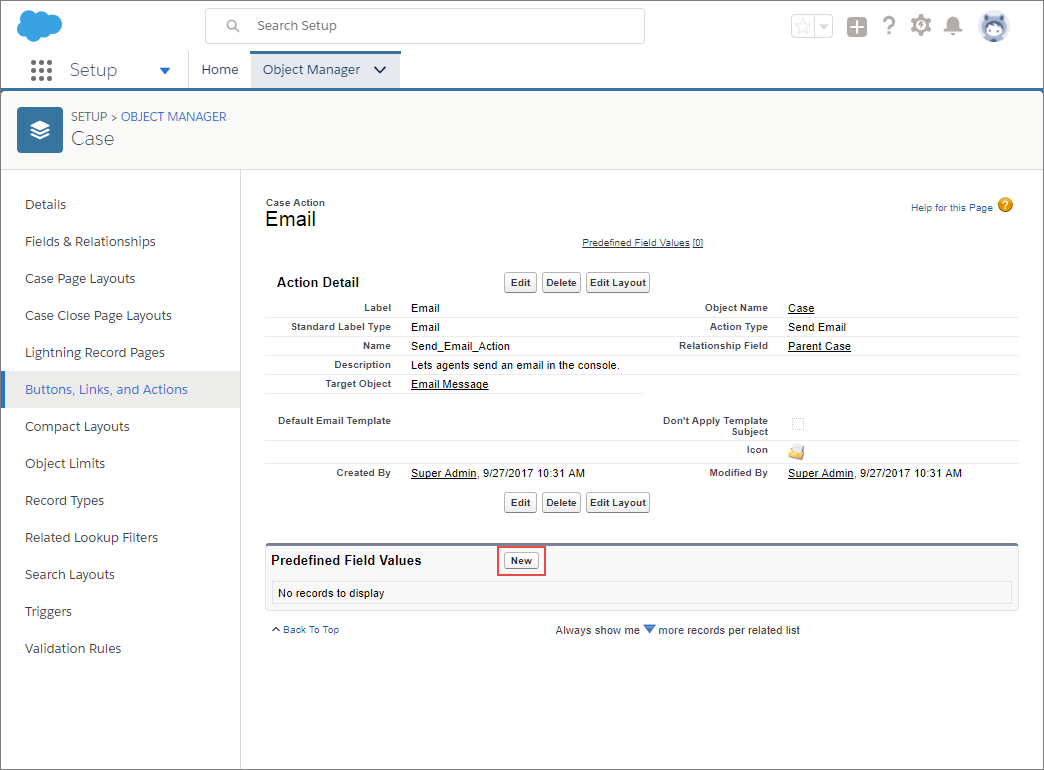The image size is (1044, 770).
Task: Open Fields & Relationships in sidebar
Action: [x=91, y=242]
